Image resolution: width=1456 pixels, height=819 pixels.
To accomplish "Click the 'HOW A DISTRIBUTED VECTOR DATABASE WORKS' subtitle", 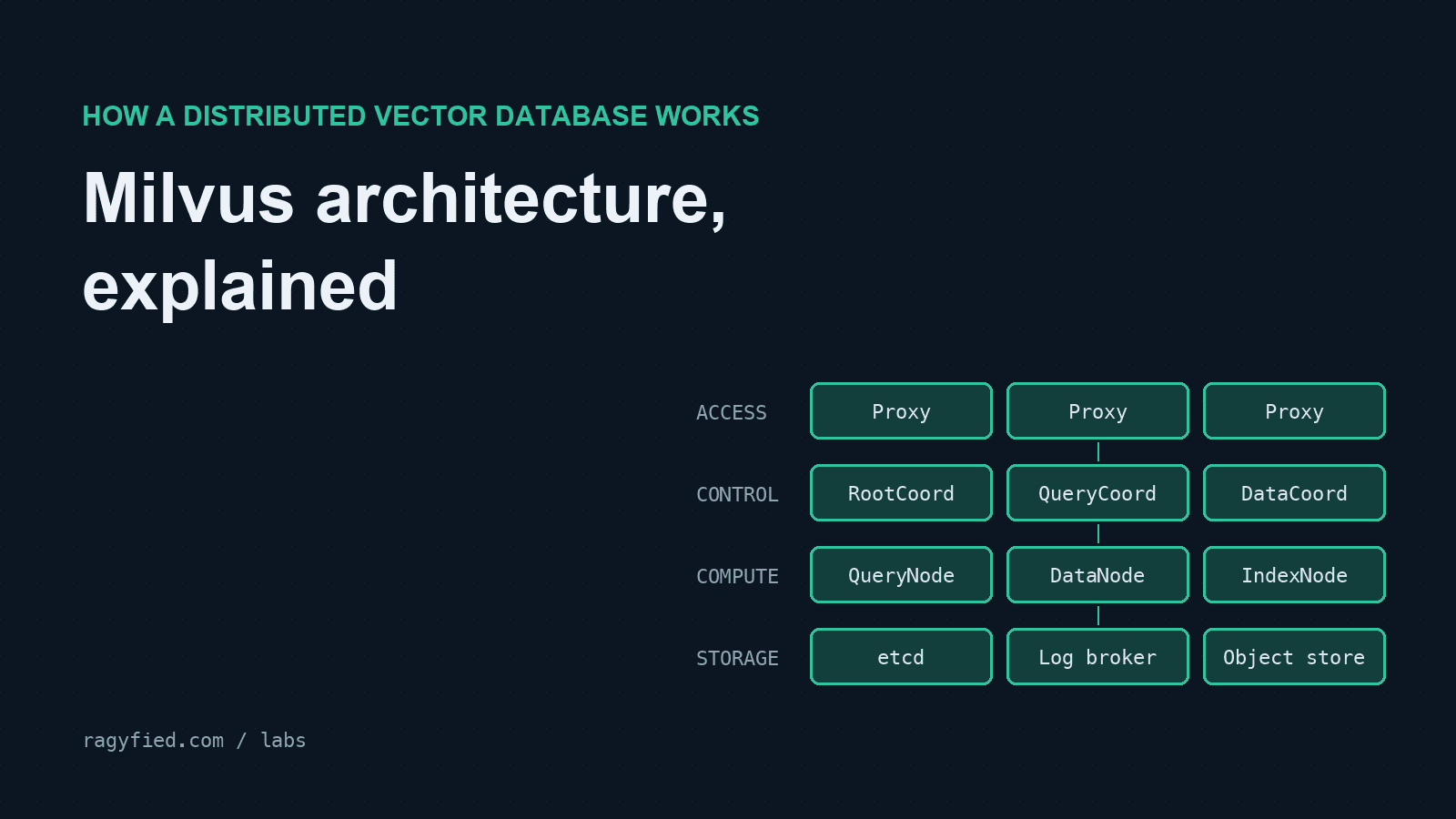I will 420,116.
